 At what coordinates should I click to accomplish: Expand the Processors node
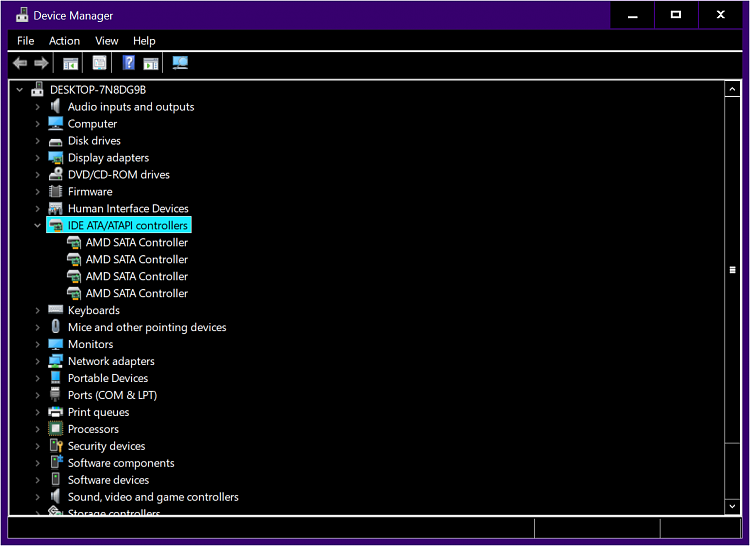pos(37,429)
